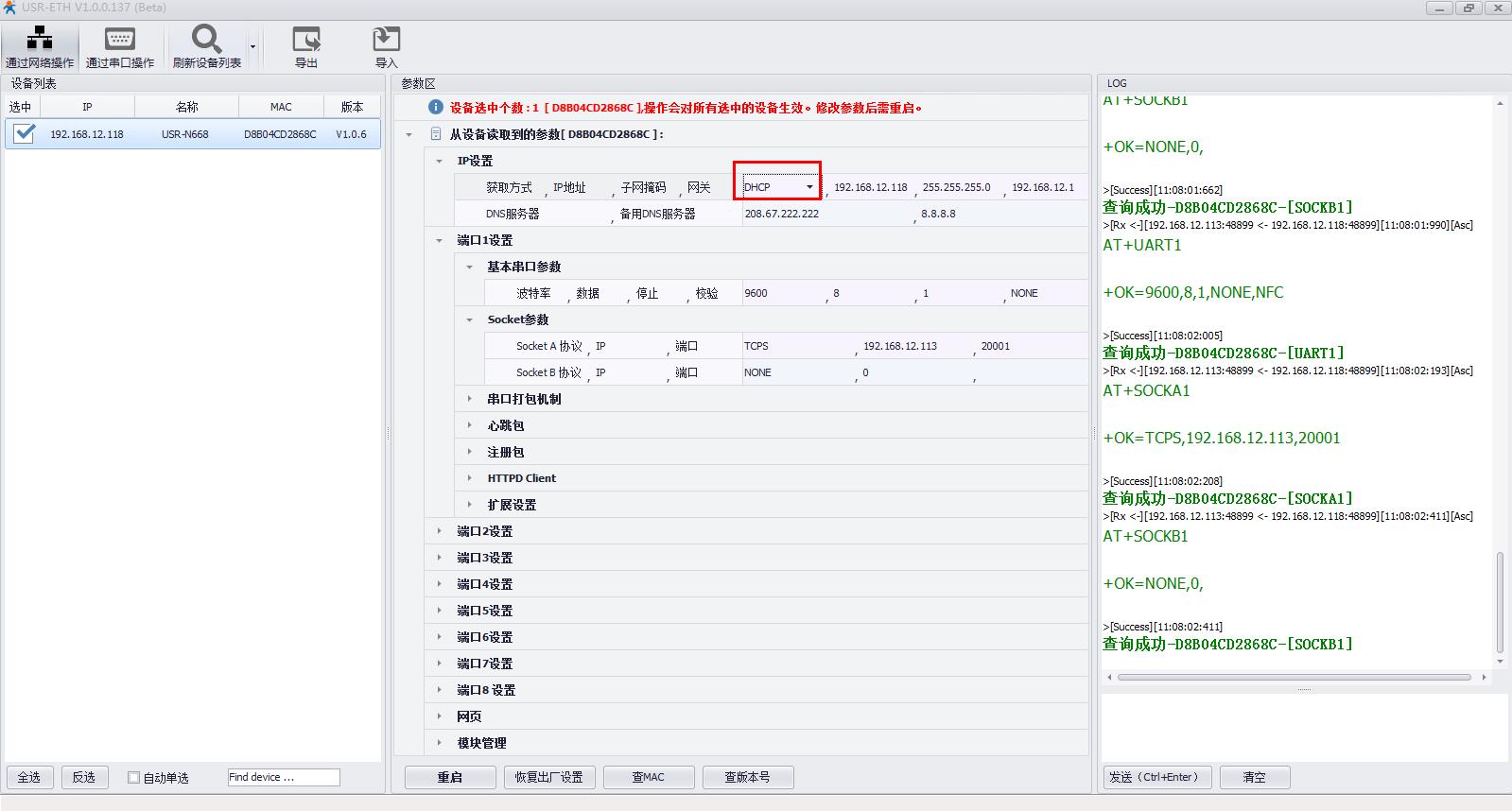Click the import (导入) toolbar icon

[386, 39]
